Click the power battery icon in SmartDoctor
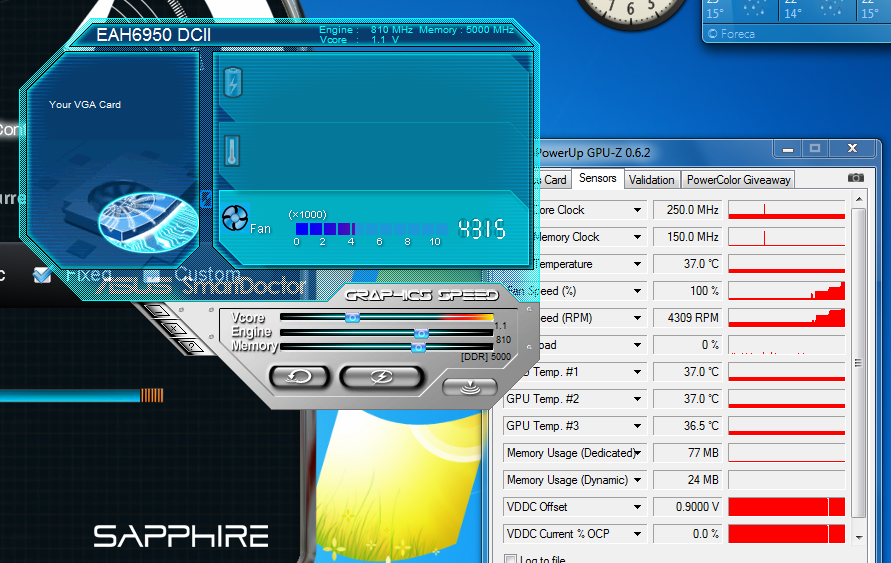Image resolution: width=891 pixels, height=563 pixels. pos(233,83)
